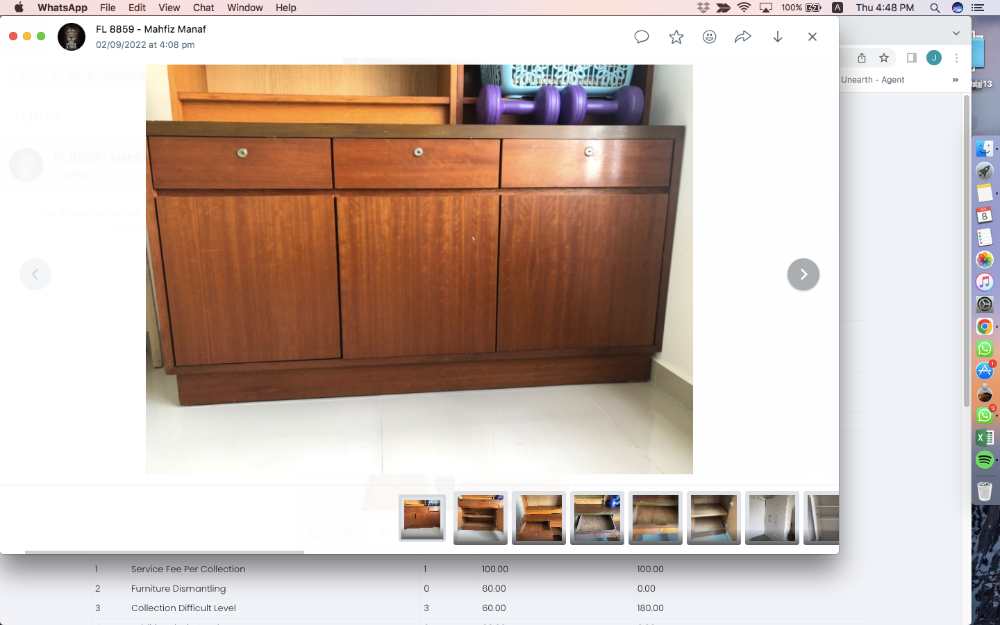
Task: Star this photo message
Action: coord(676,37)
